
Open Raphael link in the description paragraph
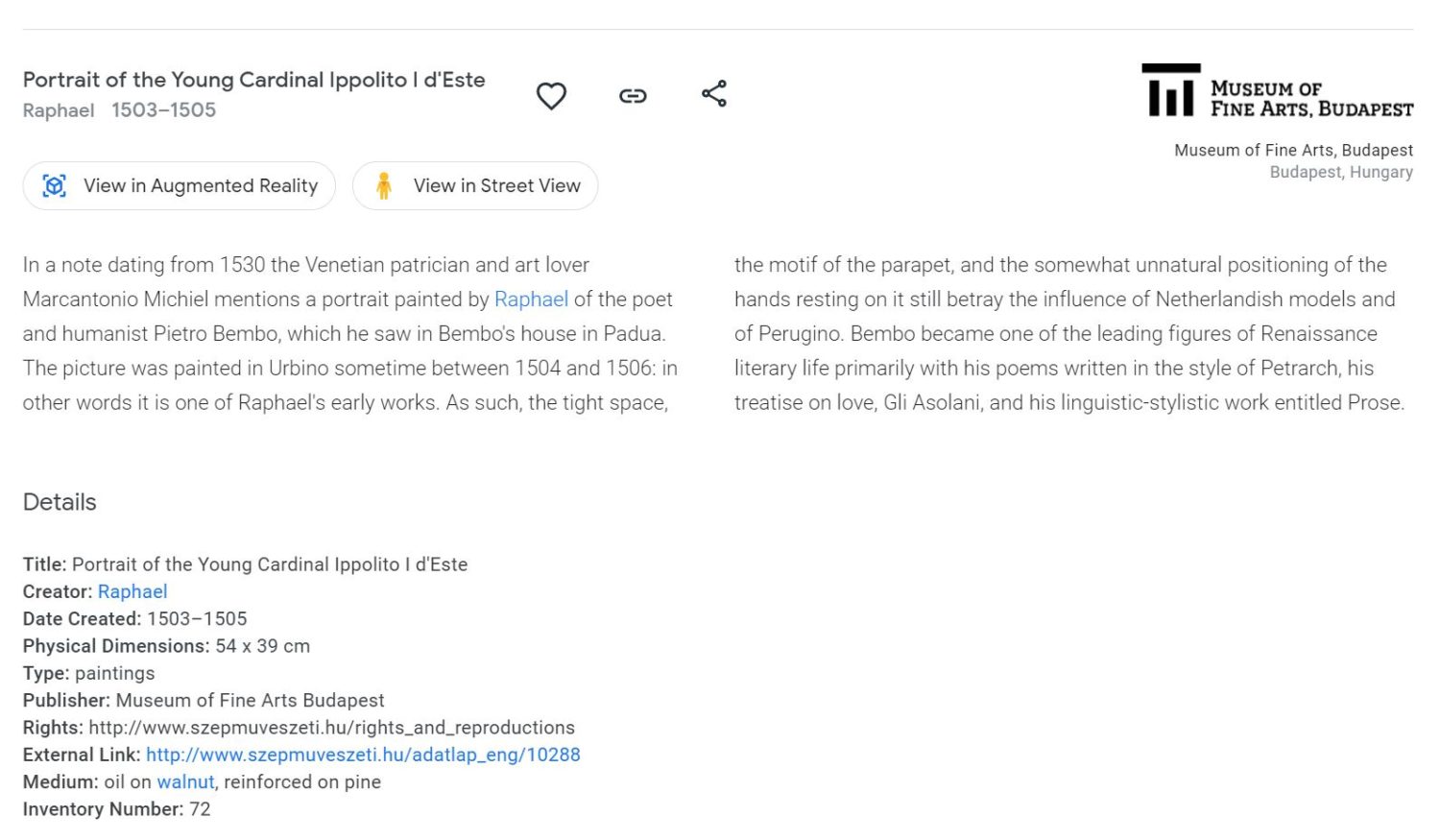tap(531, 300)
